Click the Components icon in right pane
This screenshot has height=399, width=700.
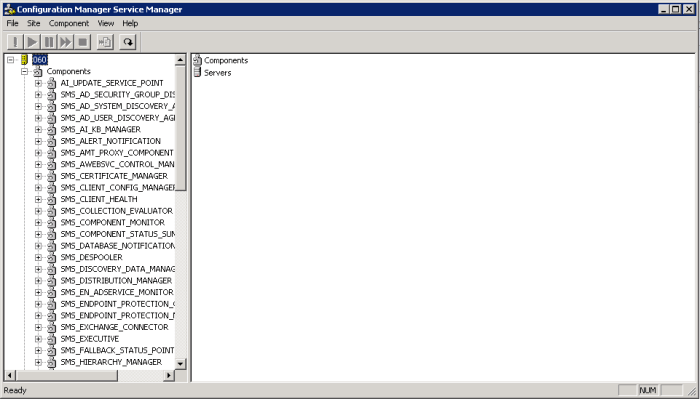tap(197, 60)
